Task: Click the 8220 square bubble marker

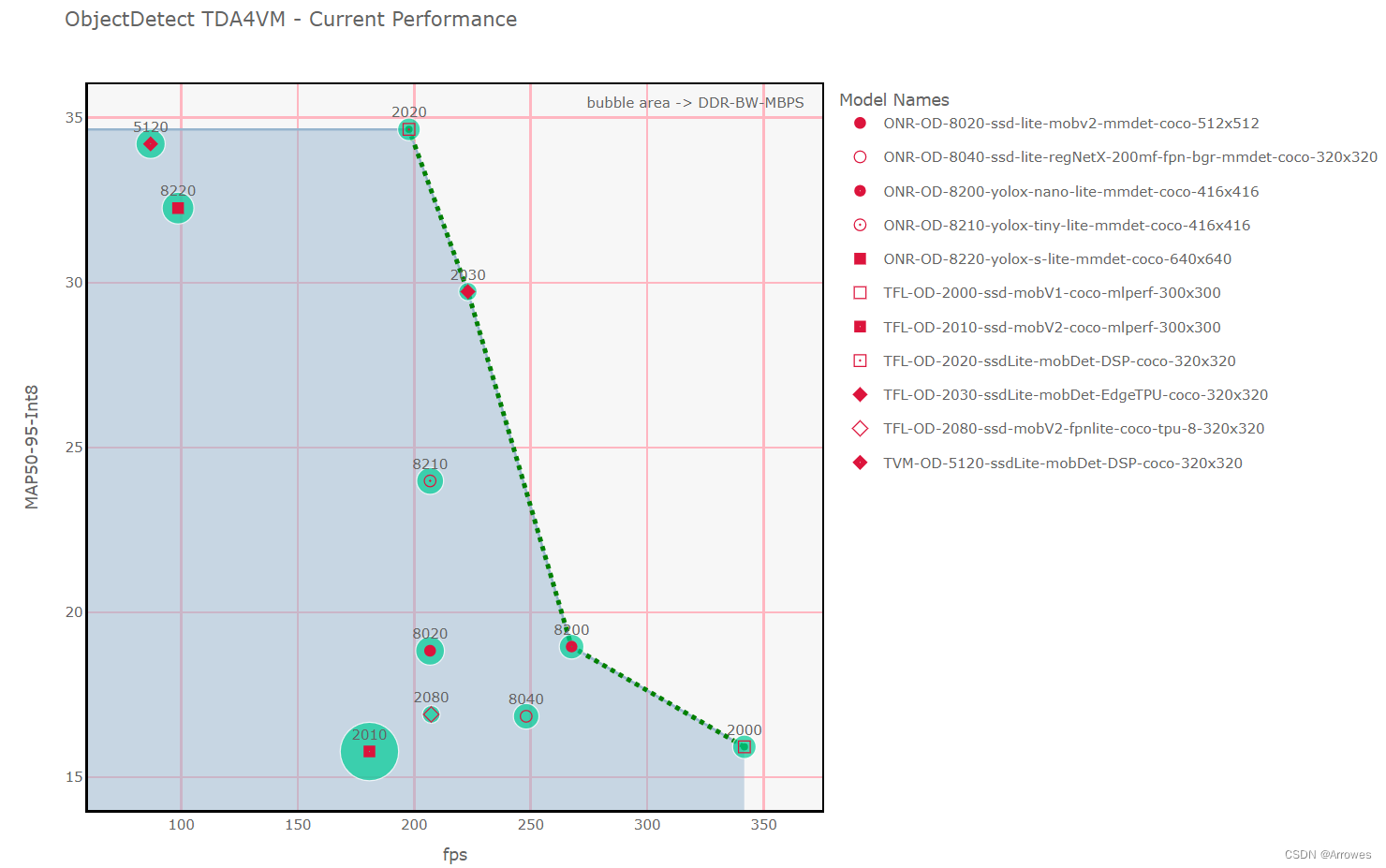Action: coord(178,208)
